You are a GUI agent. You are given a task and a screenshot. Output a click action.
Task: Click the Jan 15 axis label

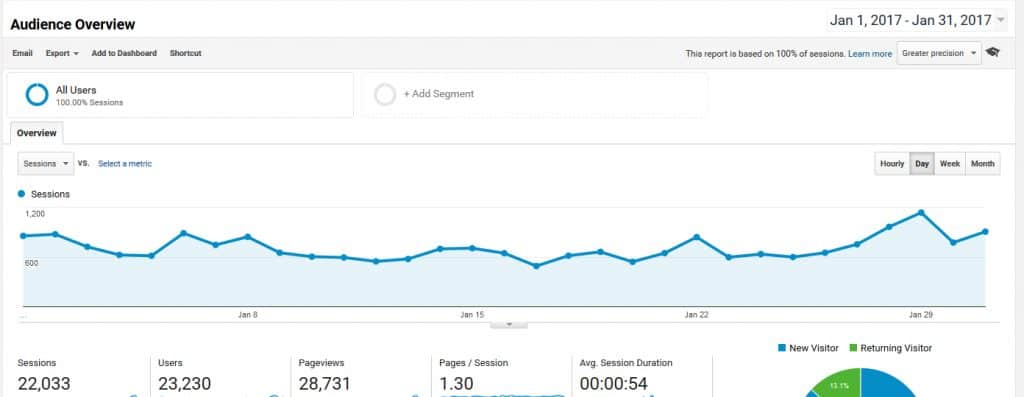click(472, 315)
